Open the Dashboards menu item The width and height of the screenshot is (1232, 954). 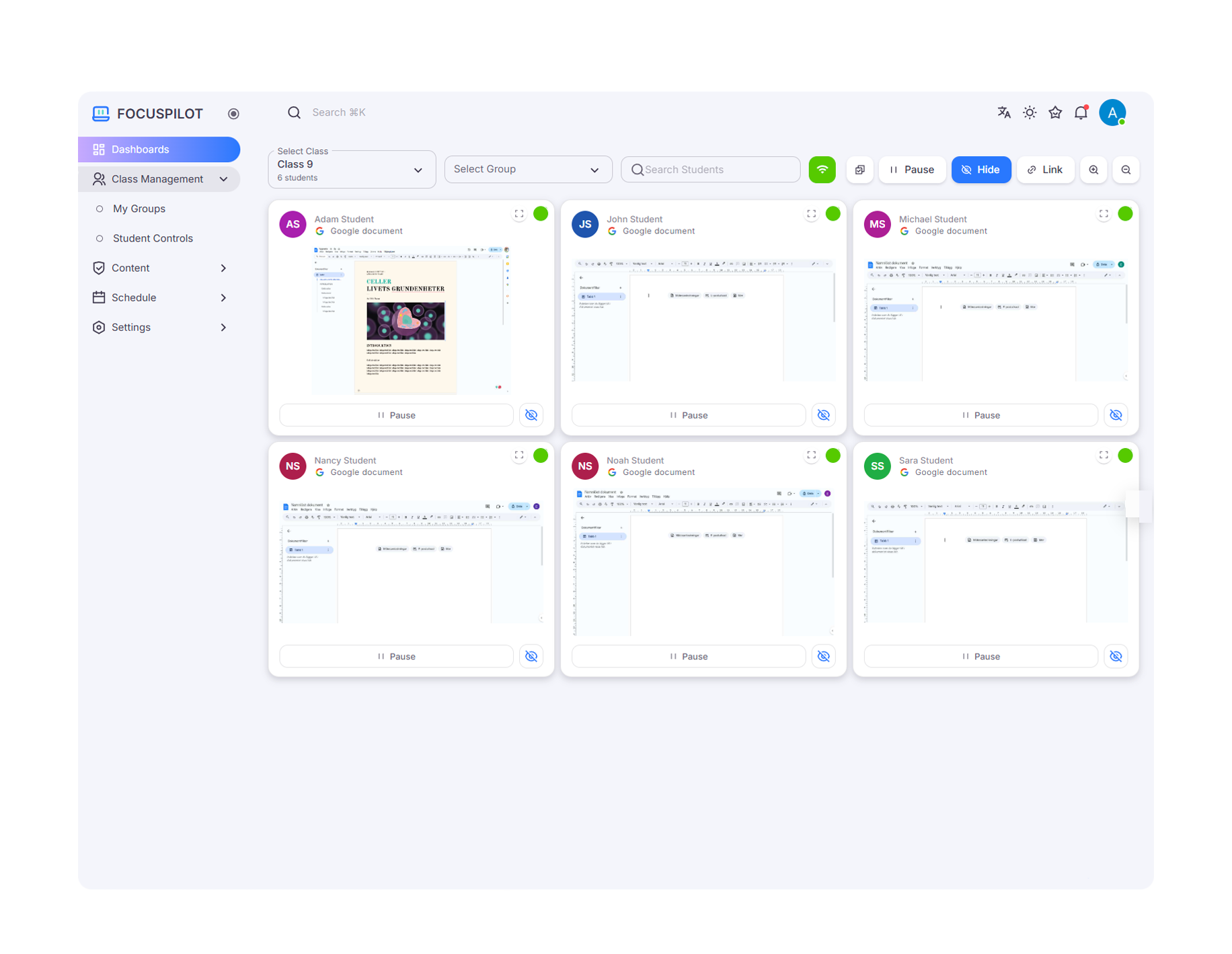click(159, 149)
